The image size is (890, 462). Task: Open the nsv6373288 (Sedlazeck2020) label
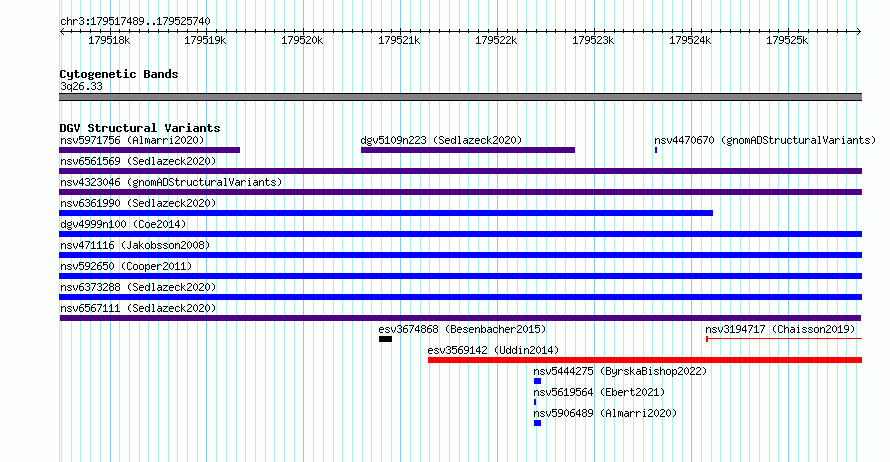pyautogui.click(x=138, y=287)
